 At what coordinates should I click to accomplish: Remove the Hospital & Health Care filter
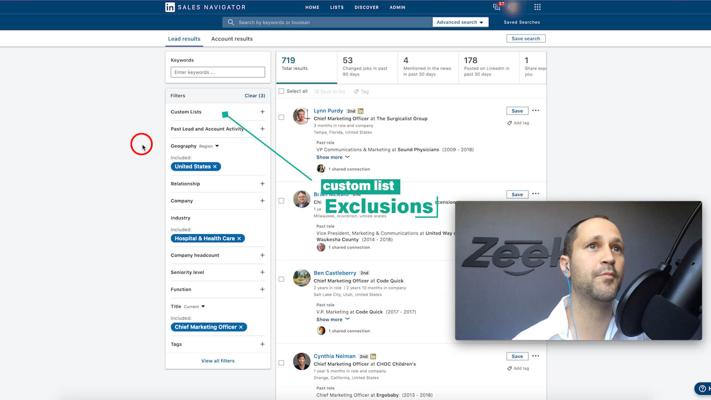pyautogui.click(x=240, y=239)
